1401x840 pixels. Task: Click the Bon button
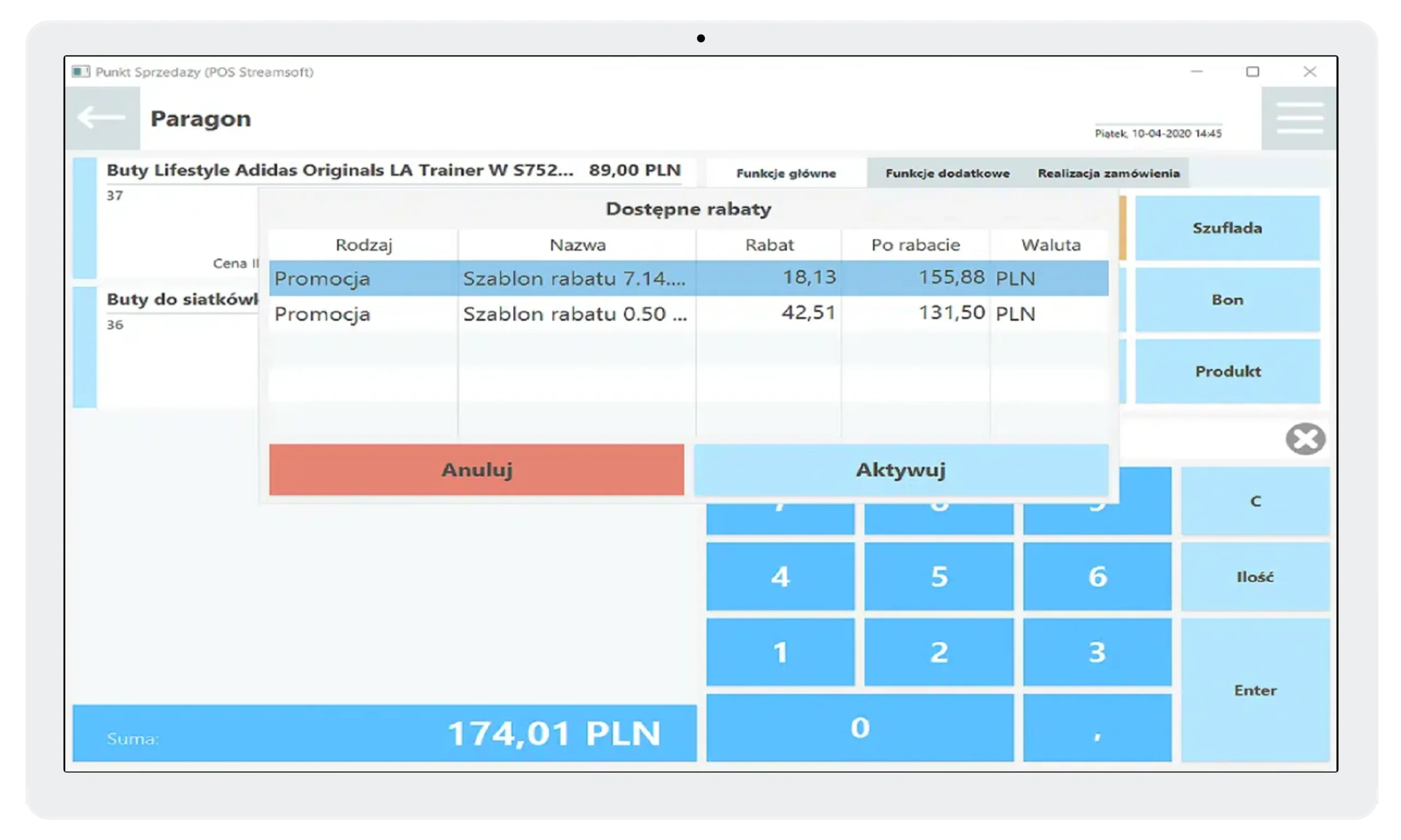coord(1227,300)
